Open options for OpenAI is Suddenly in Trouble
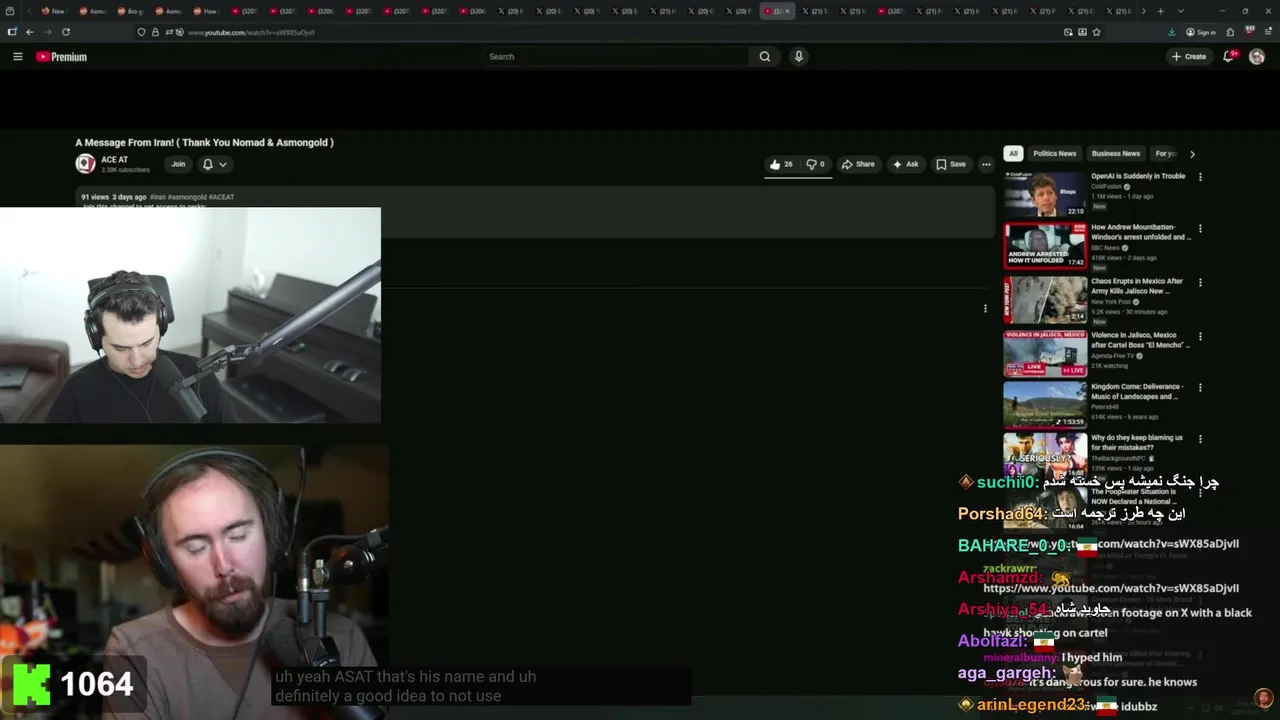The width and height of the screenshot is (1280, 720). click(1200, 177)
